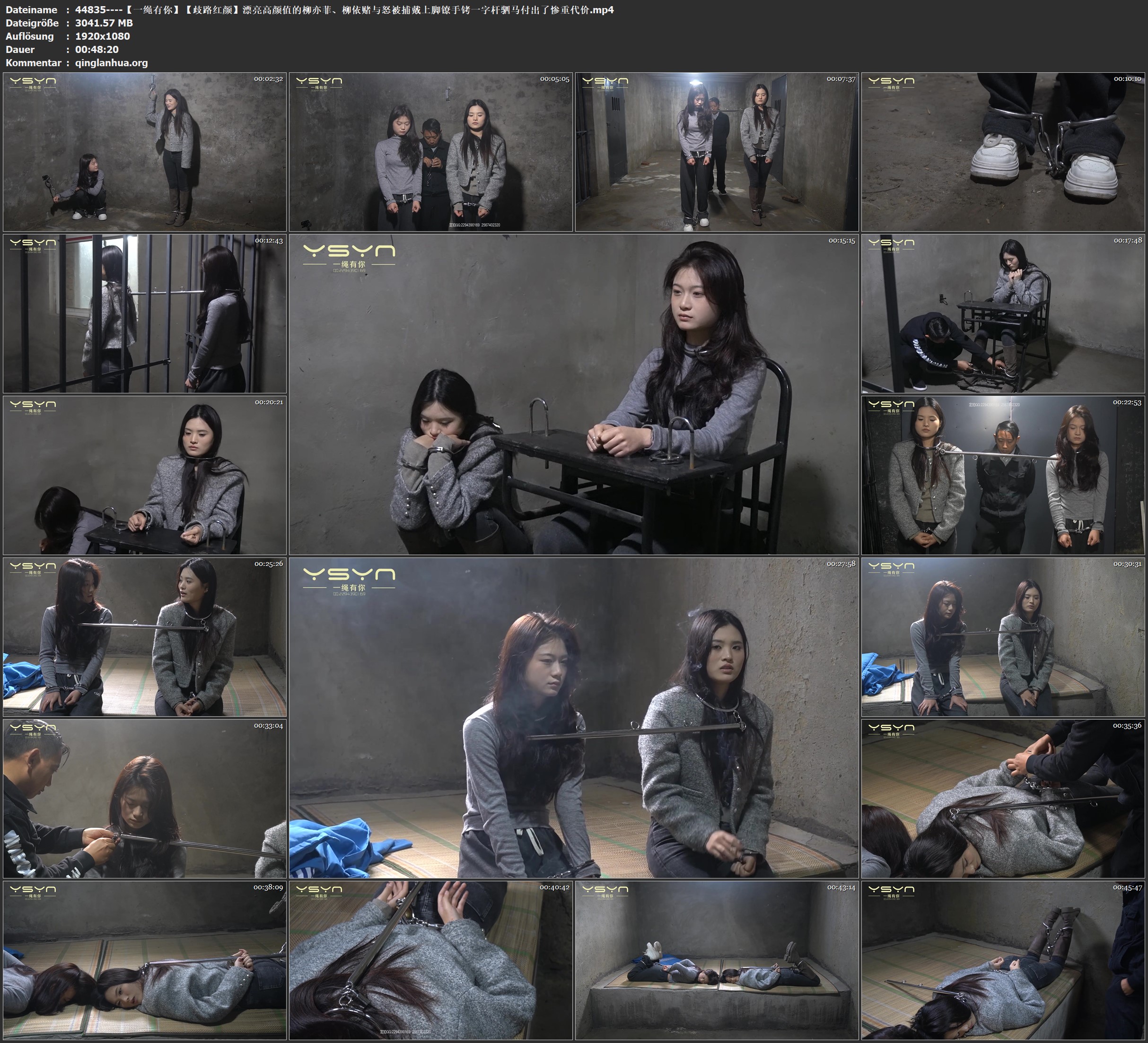Click the Dateiname filename text
Image resolution: width=1148 pixels, height=1043 pixels.
coord(344,9)
